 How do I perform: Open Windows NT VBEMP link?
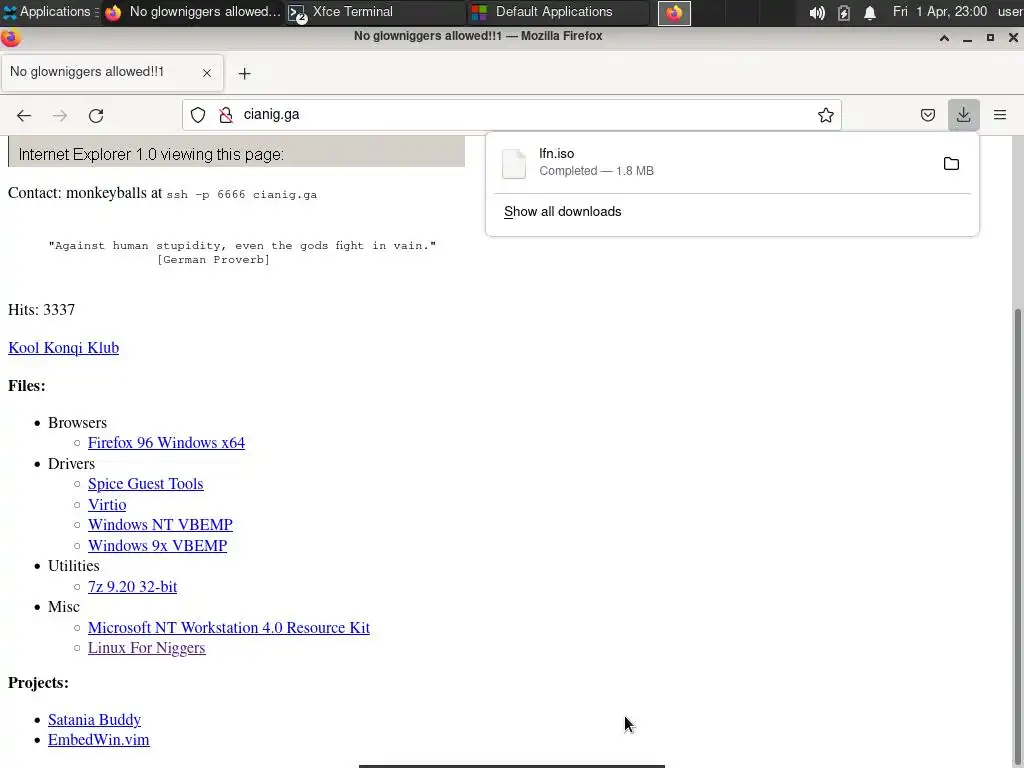(160, 525)
